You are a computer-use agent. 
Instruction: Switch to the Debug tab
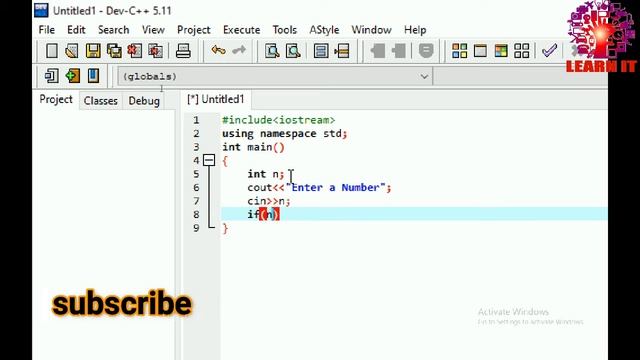pos(144,100)
